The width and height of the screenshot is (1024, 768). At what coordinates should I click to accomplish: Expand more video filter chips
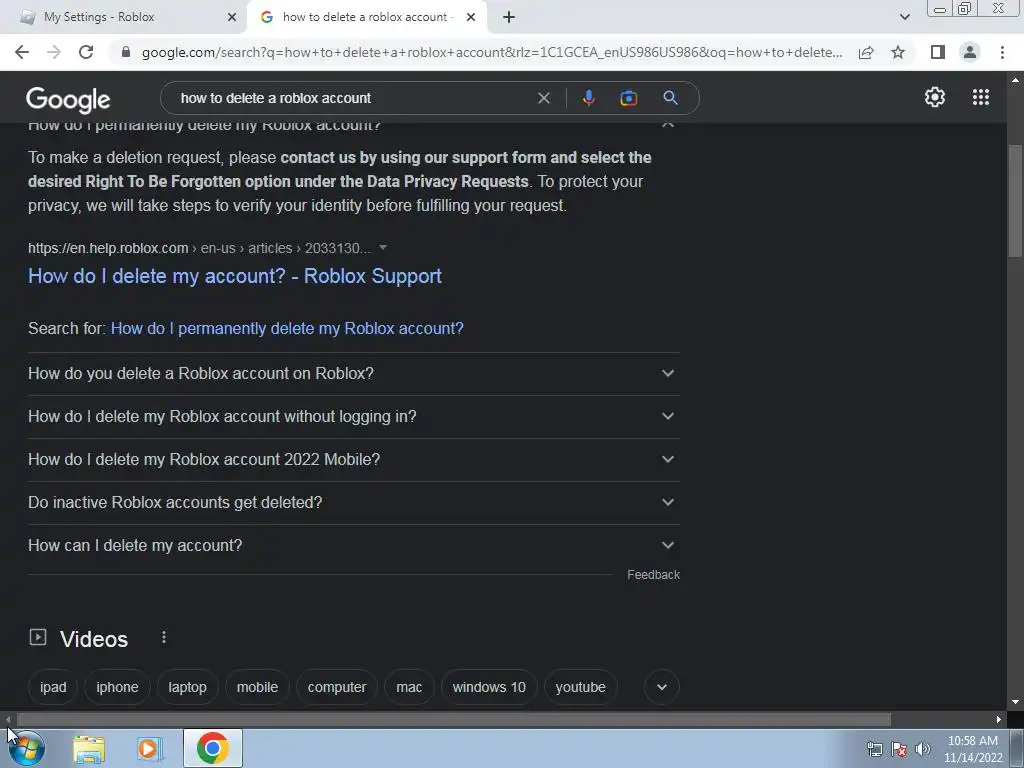click(x=662, y=687)
